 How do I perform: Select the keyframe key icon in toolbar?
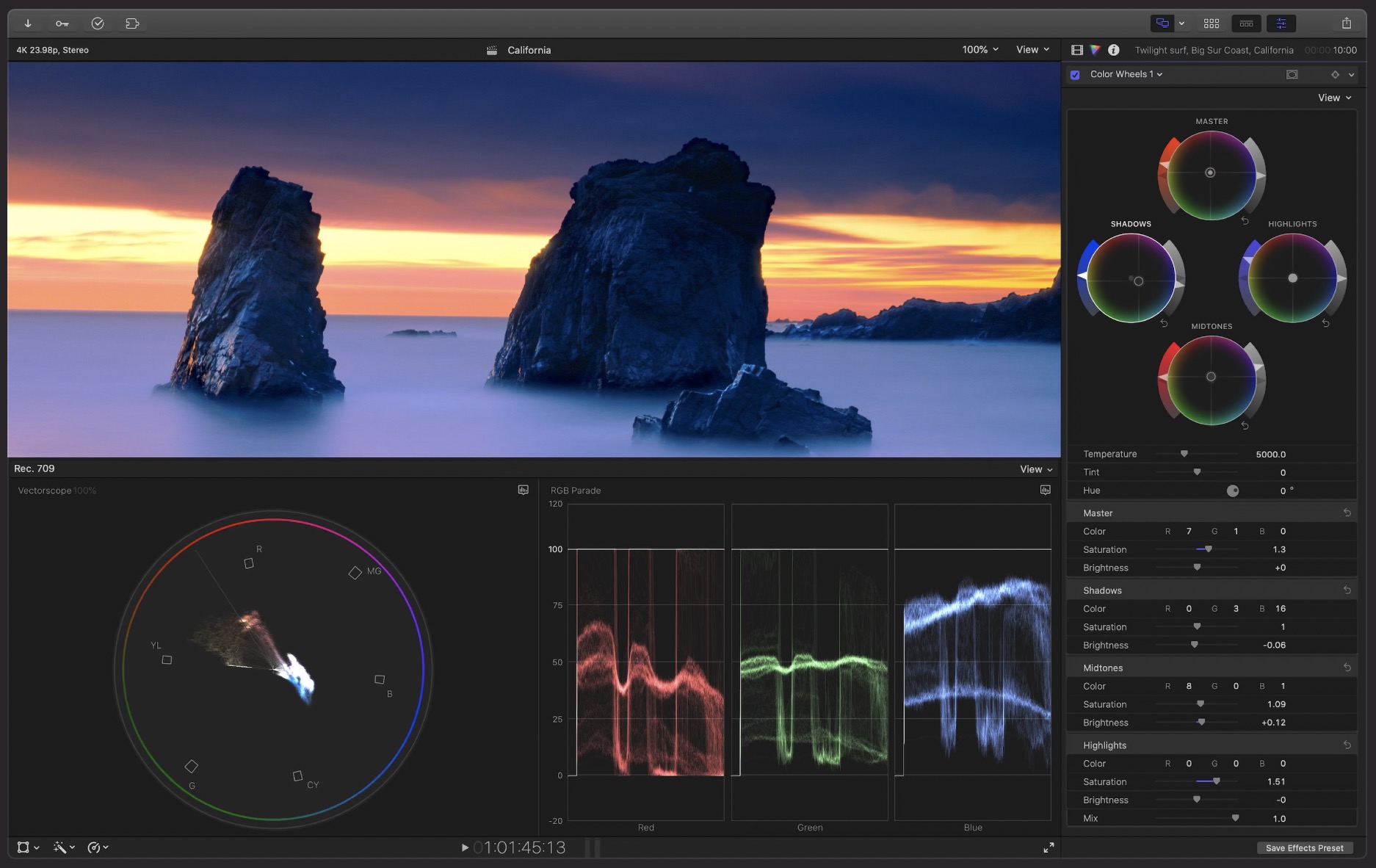click(62, 23)
